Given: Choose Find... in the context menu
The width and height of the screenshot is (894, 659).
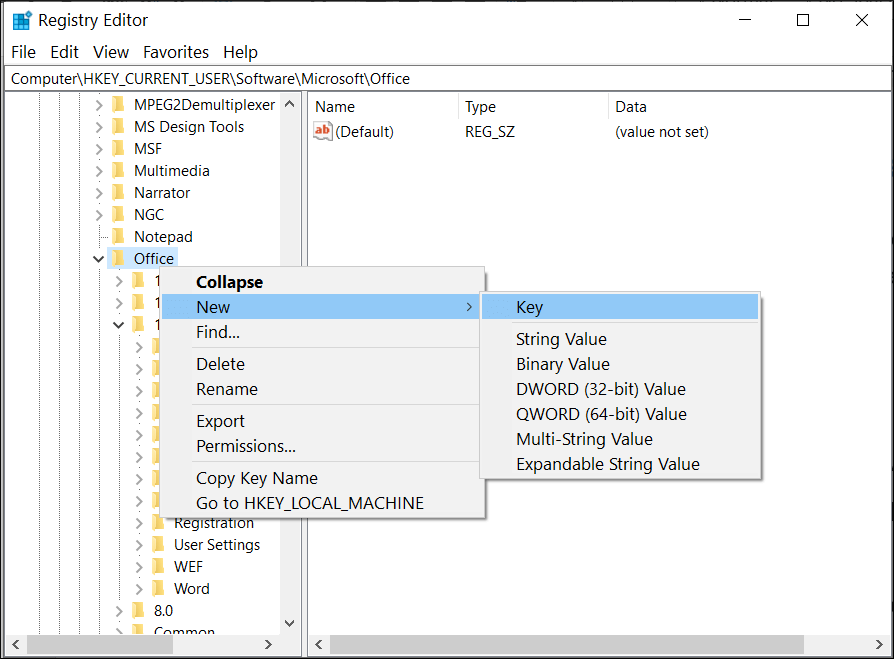Looking at the screenshot, I should pos(322,332).
